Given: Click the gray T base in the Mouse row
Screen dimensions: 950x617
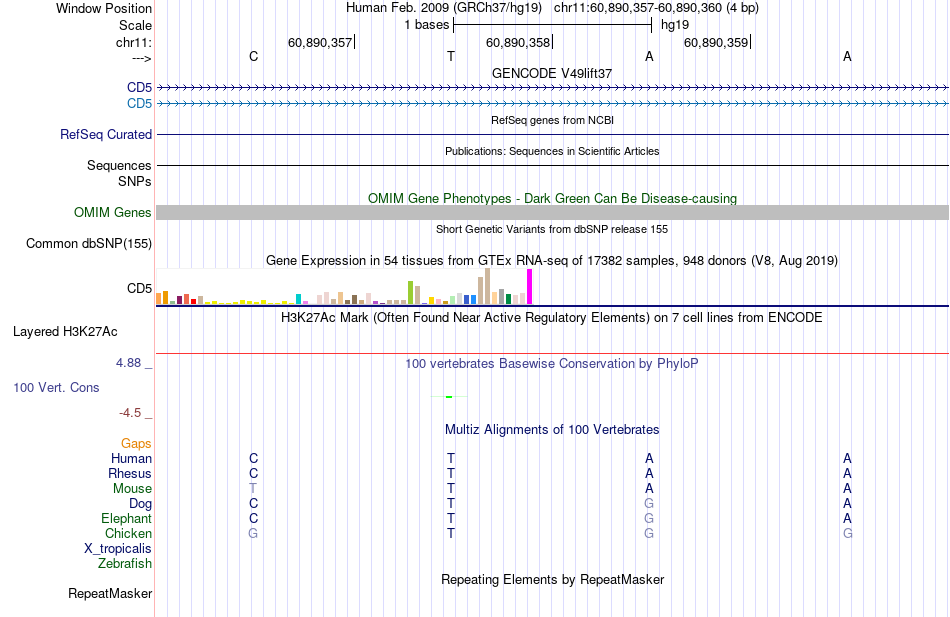Looking at the screenshot, I should (253, 489).
